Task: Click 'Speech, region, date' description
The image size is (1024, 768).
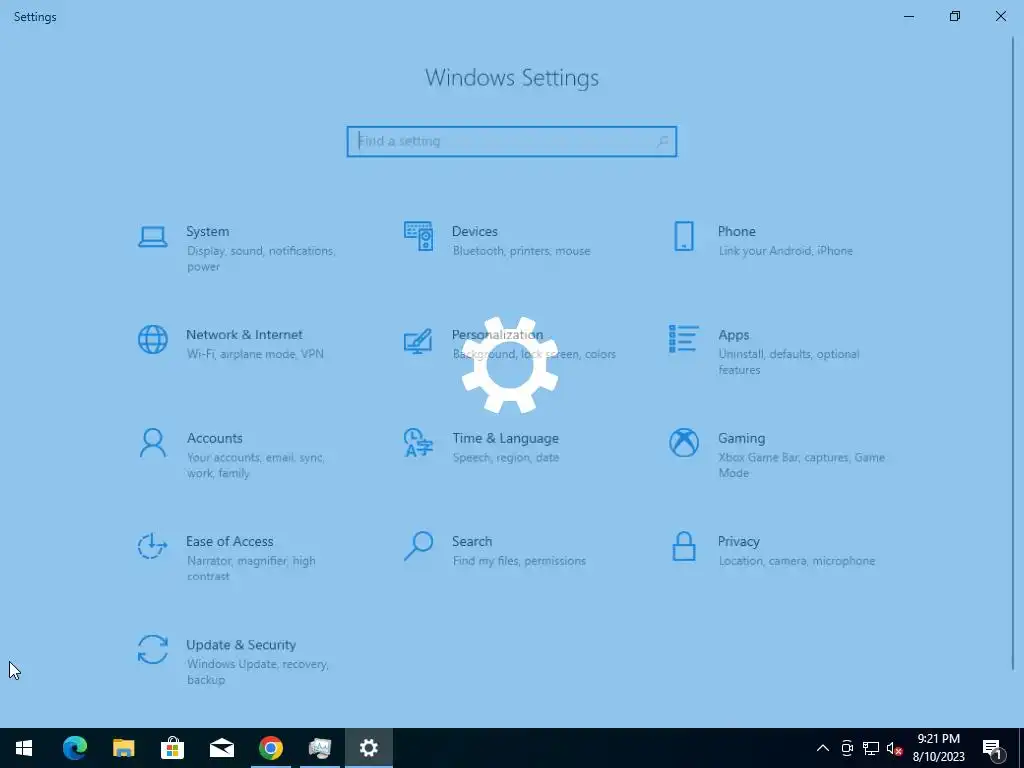Action: [505, 457]
